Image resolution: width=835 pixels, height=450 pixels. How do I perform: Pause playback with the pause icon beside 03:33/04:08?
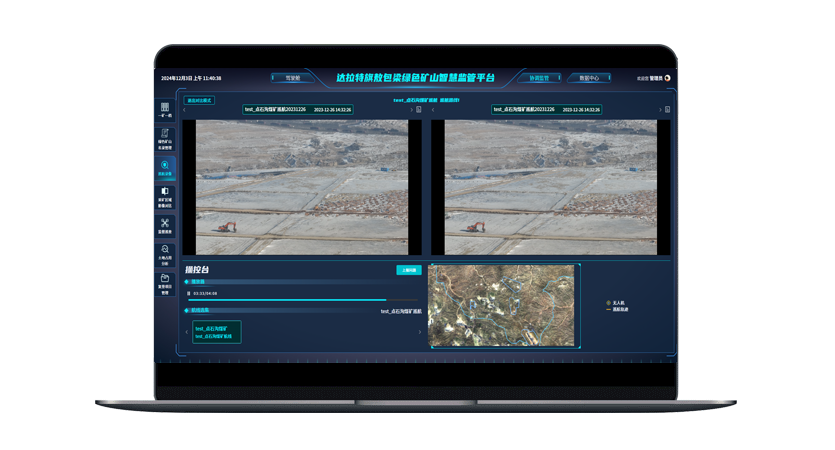(189, 293)
